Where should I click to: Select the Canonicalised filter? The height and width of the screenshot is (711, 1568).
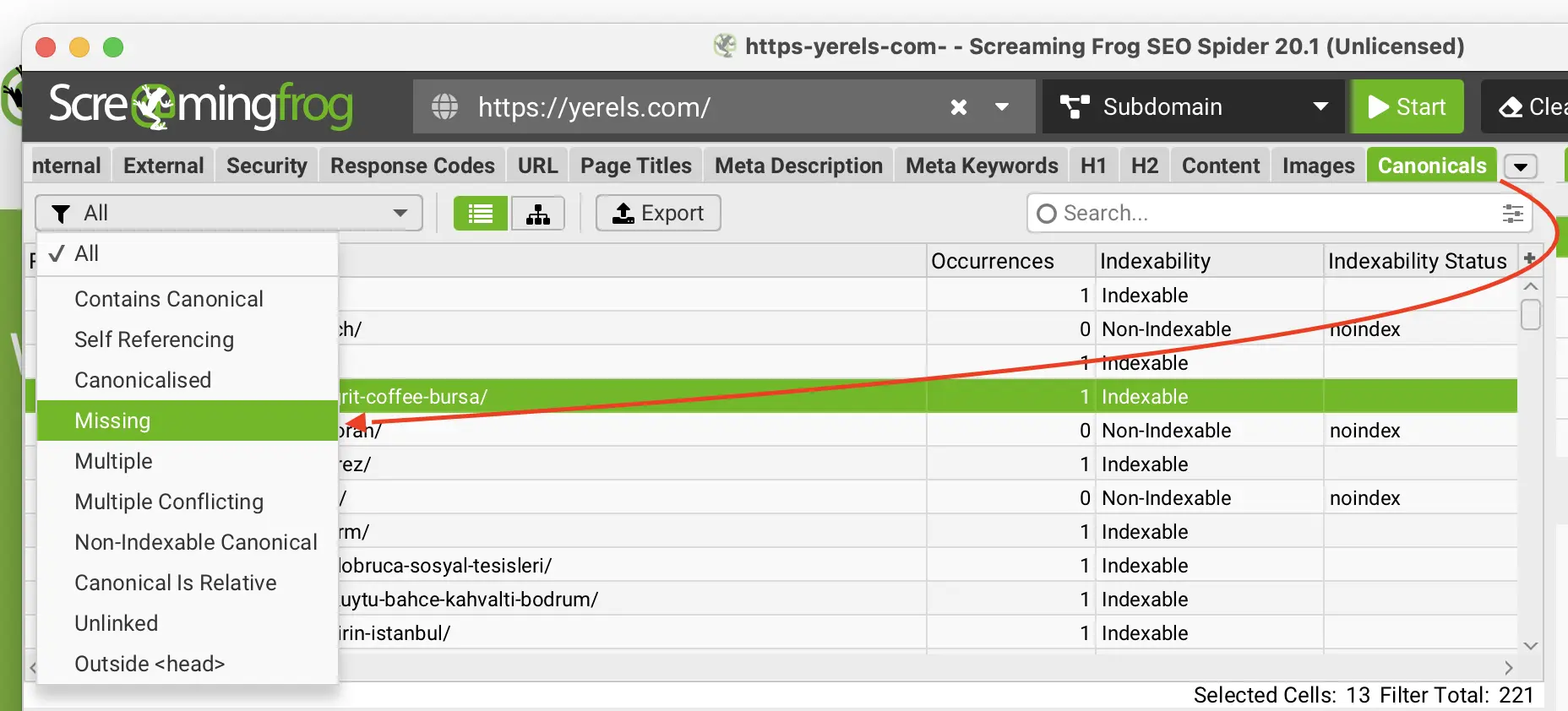click(188, 380)
